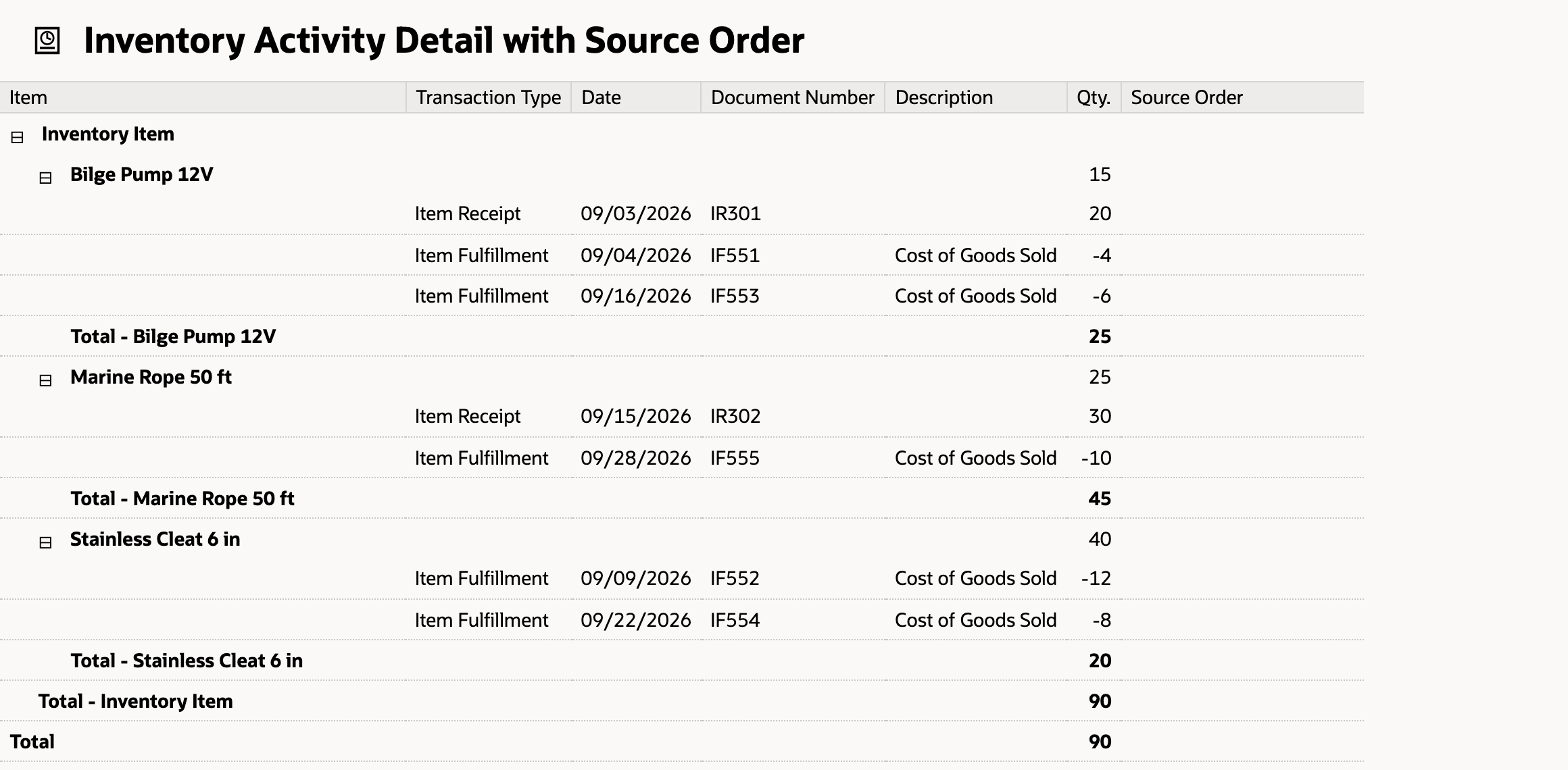Open document IF554
The height and width of the screenshot is (770, 1568).
[735, 620]
